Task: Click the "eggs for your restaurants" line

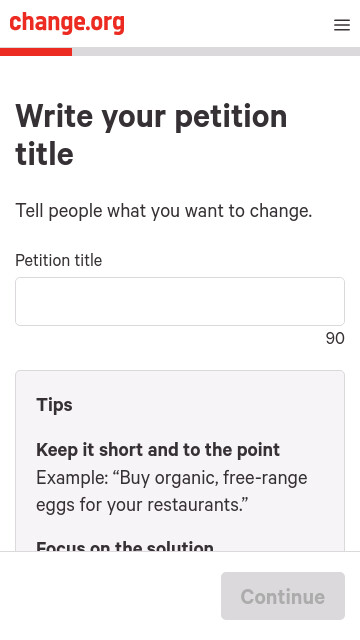Action: 142,505
